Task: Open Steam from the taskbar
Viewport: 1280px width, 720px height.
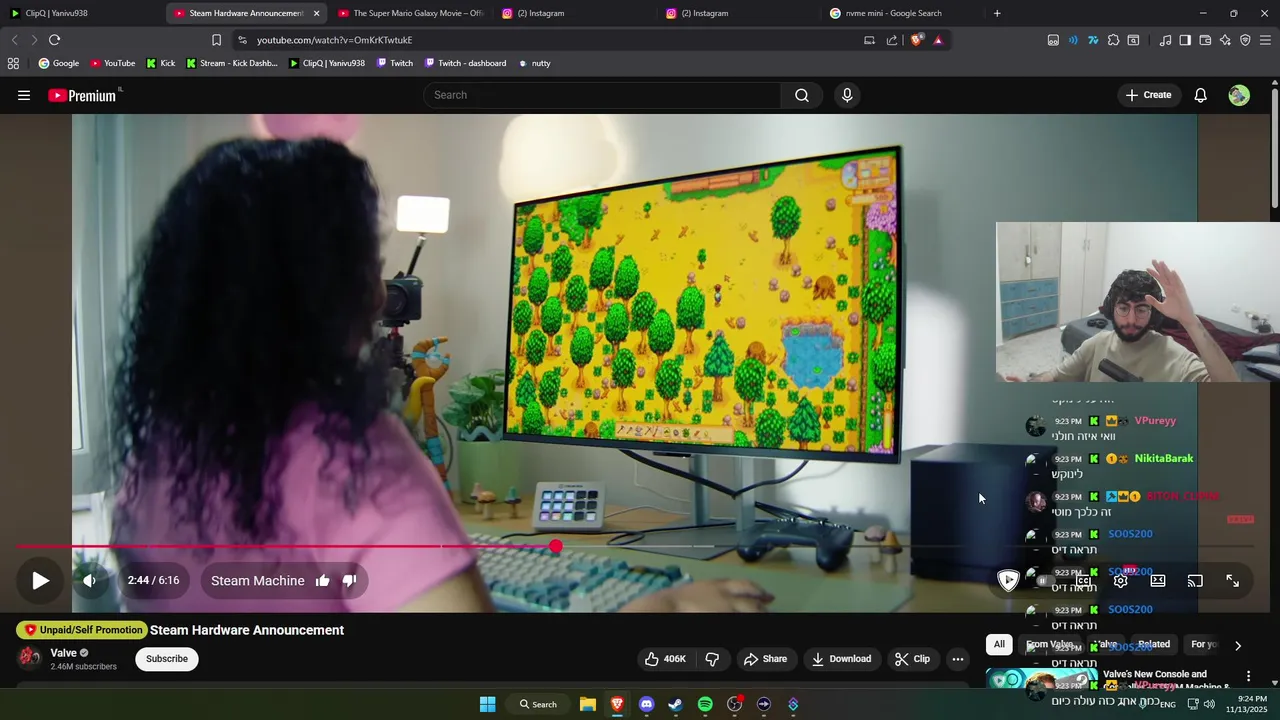Action: coord(675,704)
